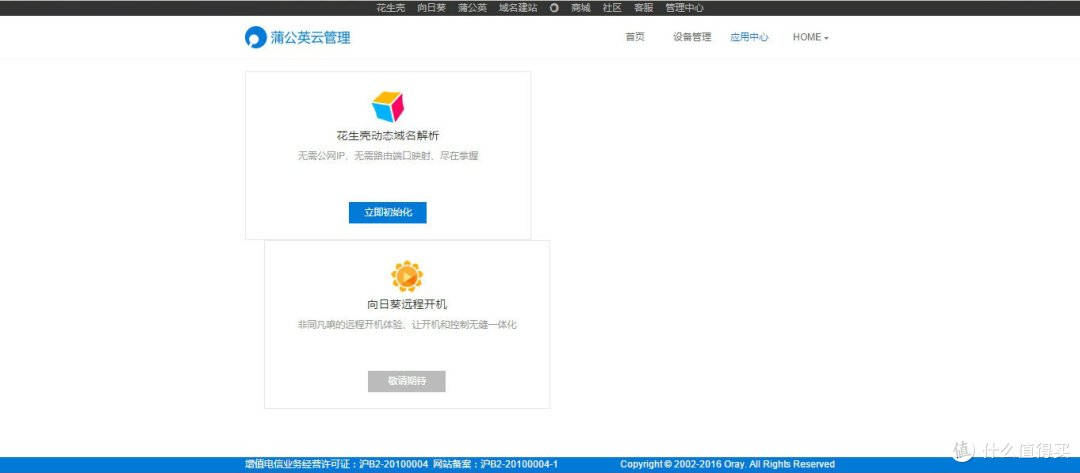Viewport: 1080px width, 473px height.
Task: Click the 蒲公英云管理 logo icon
Action: coord(256,37)
